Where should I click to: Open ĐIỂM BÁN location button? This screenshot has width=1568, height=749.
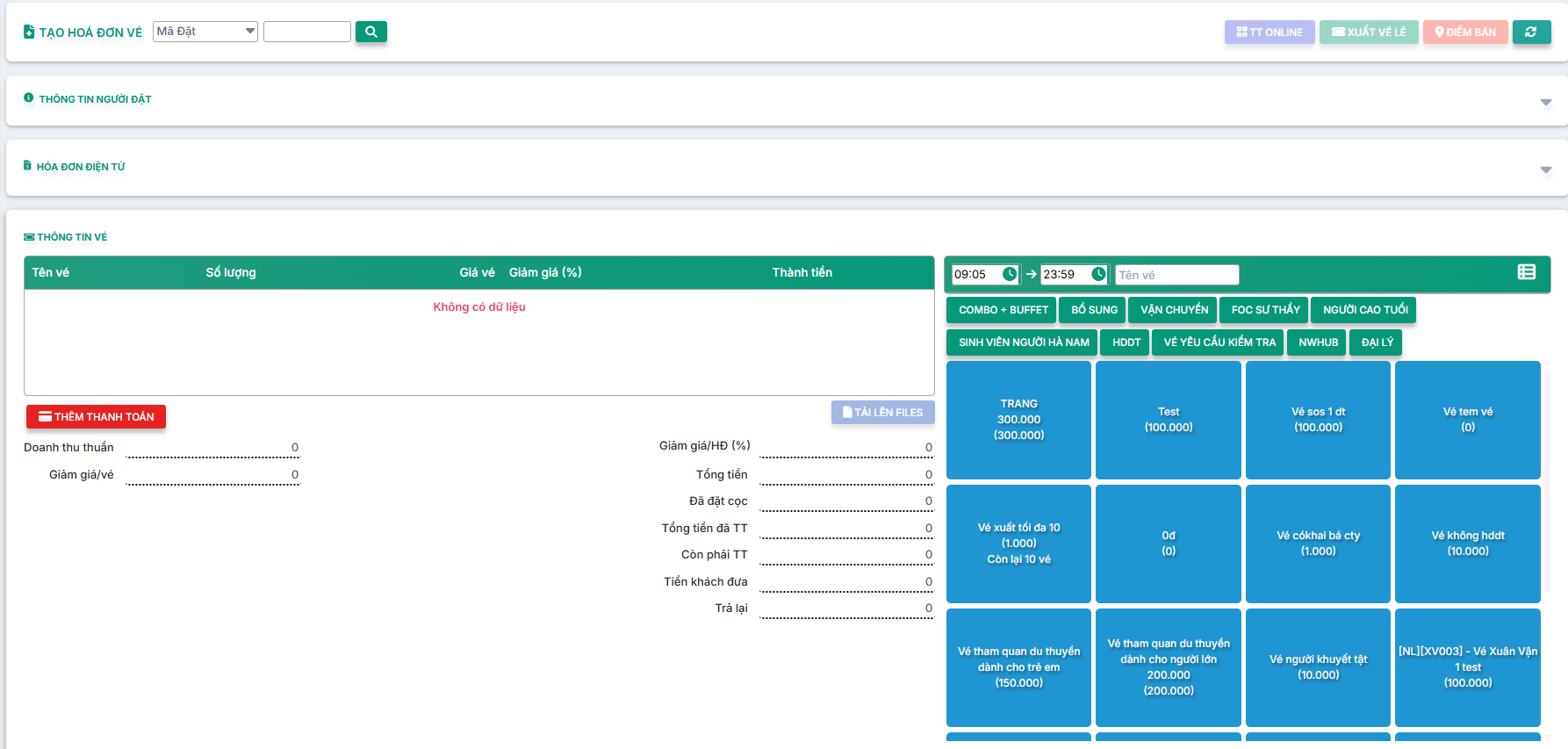(x=1465, y=32)
